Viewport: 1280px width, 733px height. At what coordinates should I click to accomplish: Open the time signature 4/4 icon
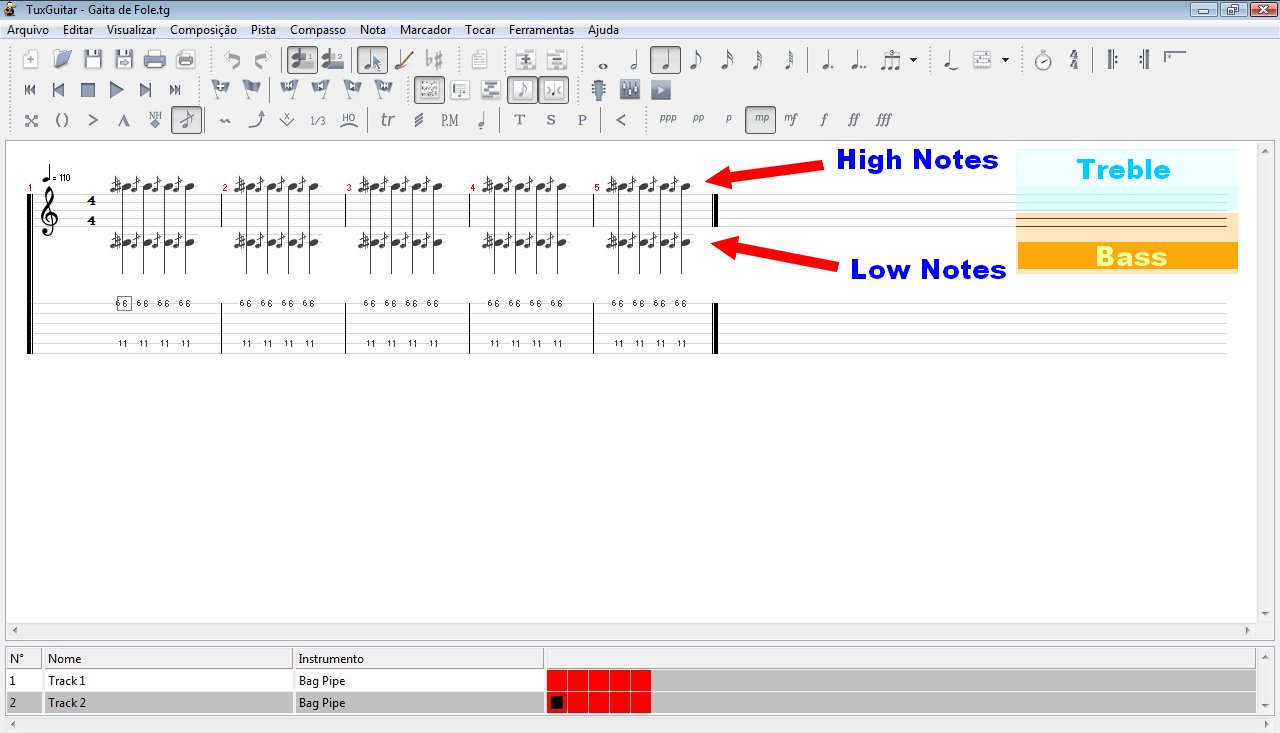click(x=1074, y=60)
